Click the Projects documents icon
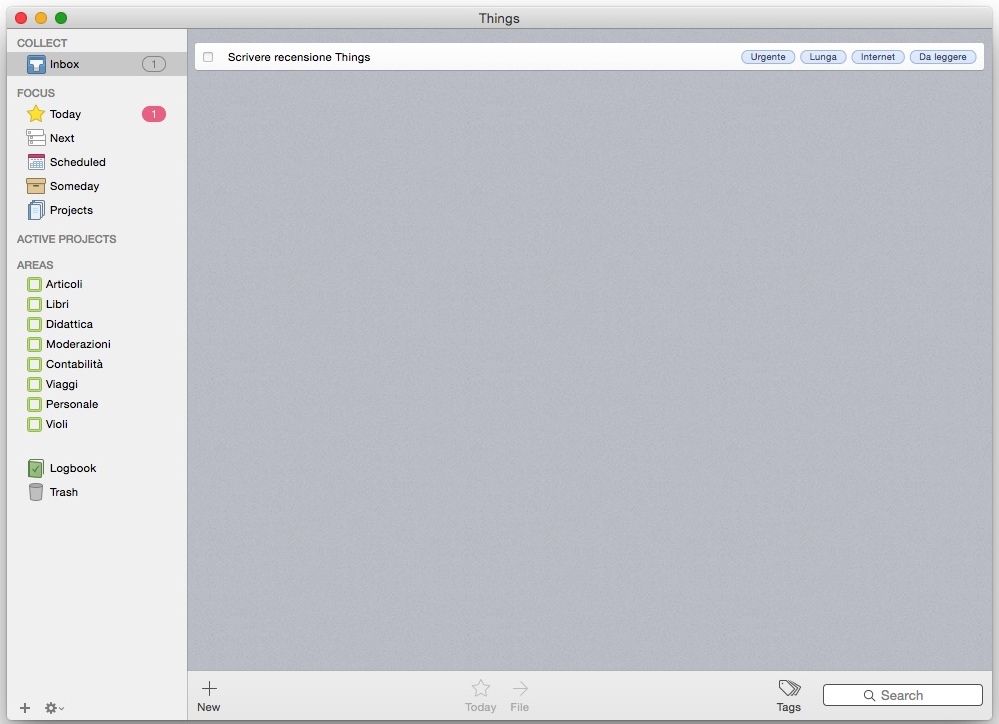The image size is (999, 724). pos(36,210)
